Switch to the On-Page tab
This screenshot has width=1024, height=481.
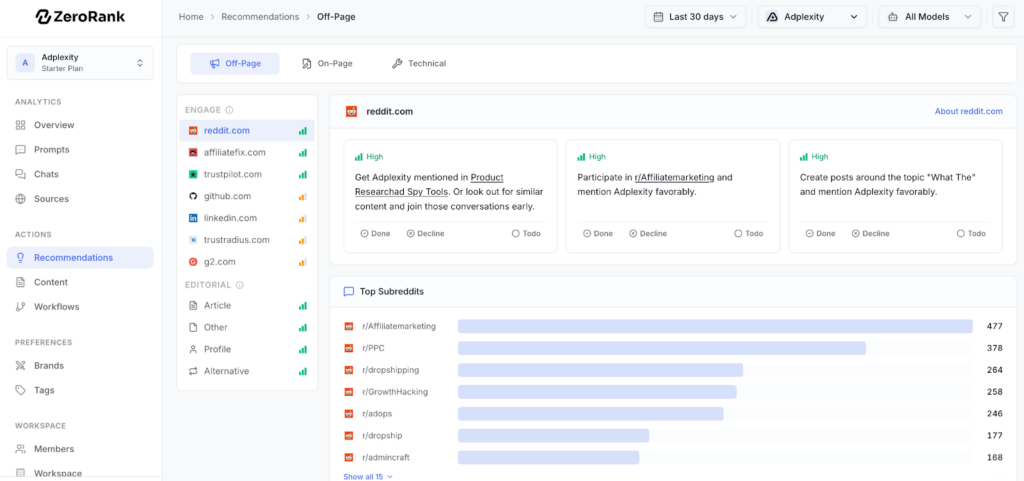click(327, 64)
